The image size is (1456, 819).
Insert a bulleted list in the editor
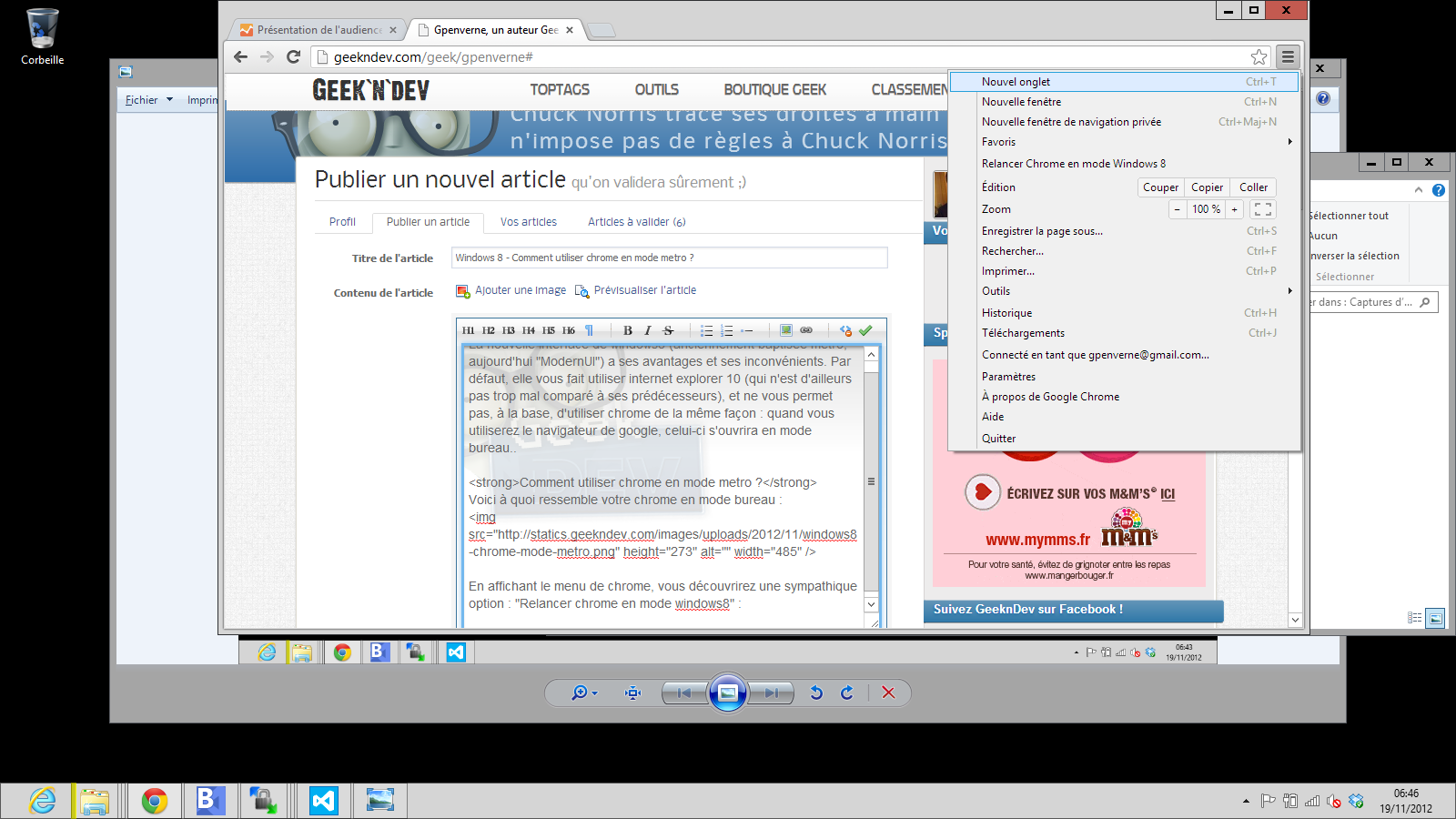click(x=706, y=330)
